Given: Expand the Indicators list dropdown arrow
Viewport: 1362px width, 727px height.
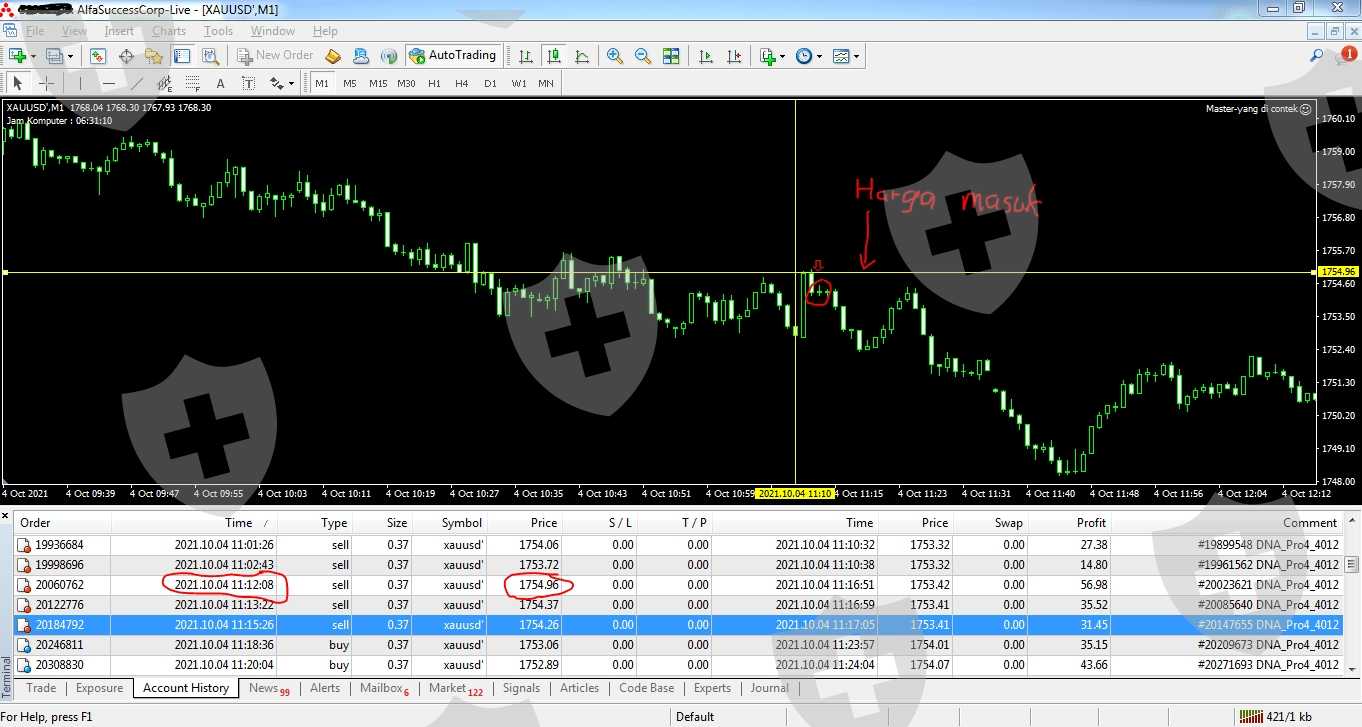Looking at the screenshot, I should pyautogui.click(x=782, y=57).
